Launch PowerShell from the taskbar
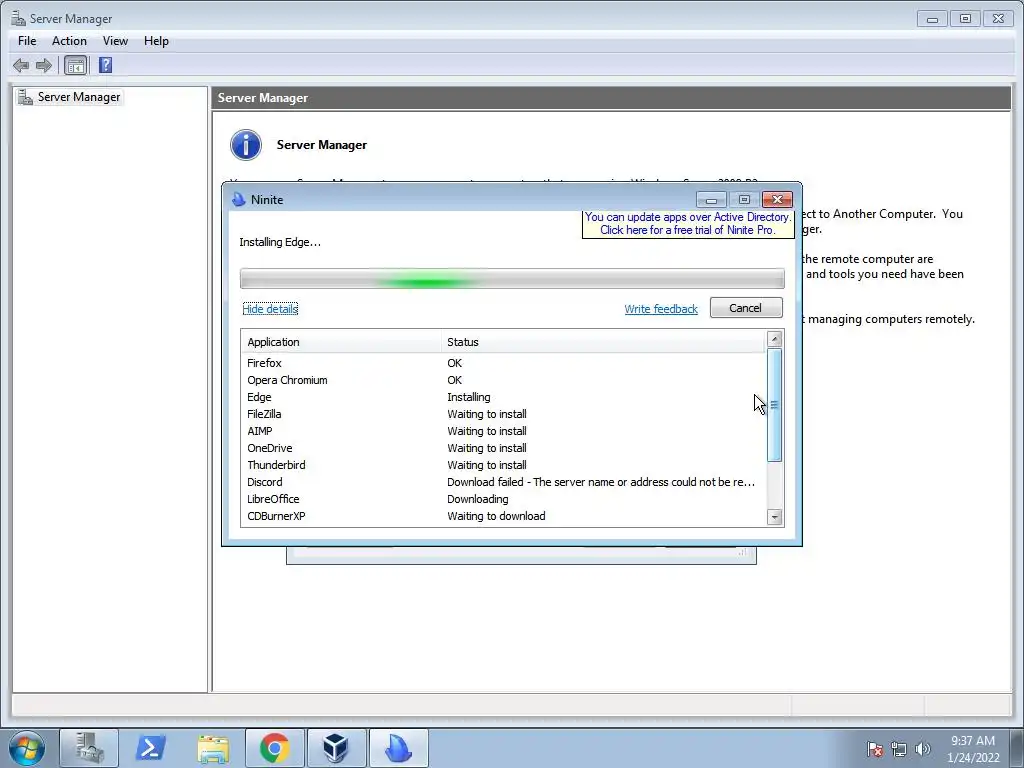Screen dimensions: 1024x768 [x=150, y=748]
